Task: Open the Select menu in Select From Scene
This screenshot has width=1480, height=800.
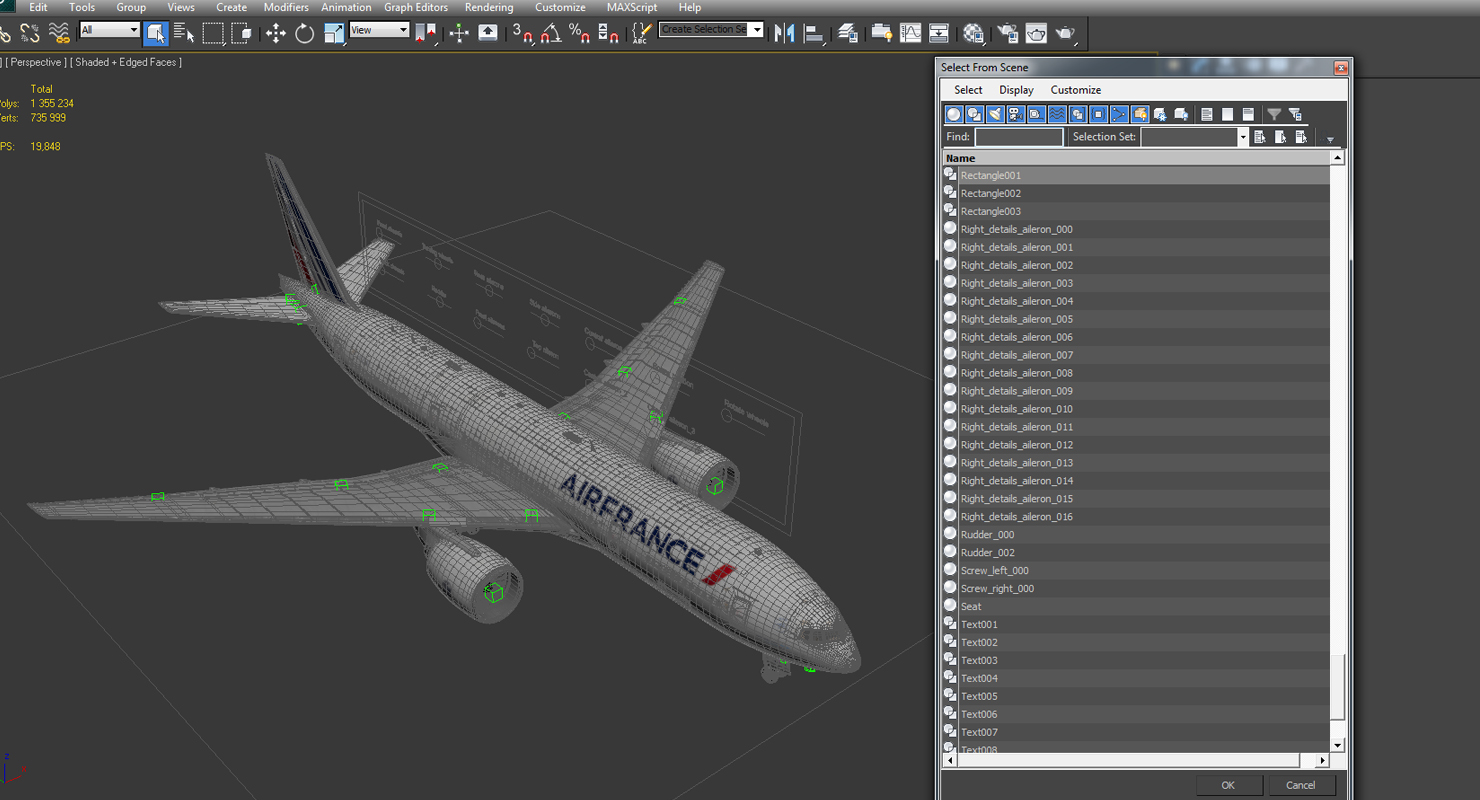Action: [968, 90]
